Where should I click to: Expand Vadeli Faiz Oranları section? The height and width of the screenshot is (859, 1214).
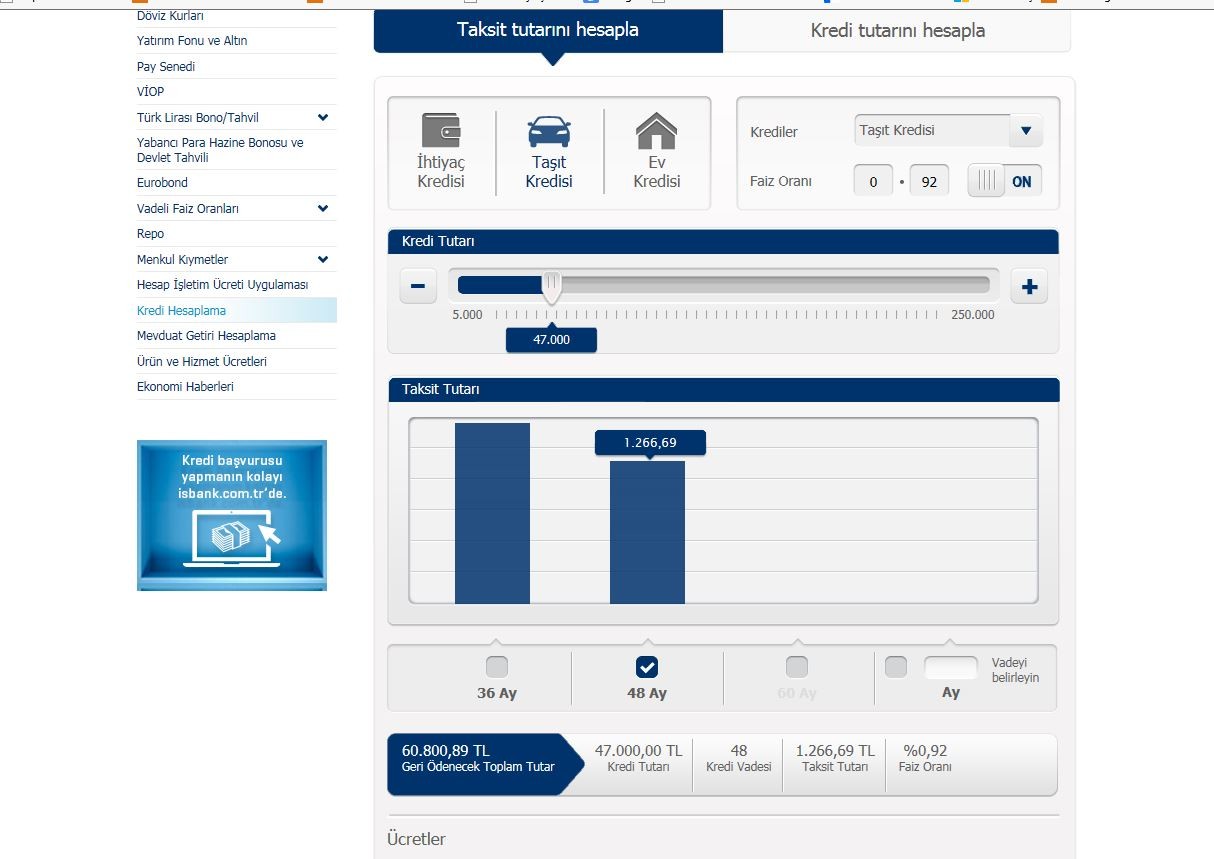(322, 208)
